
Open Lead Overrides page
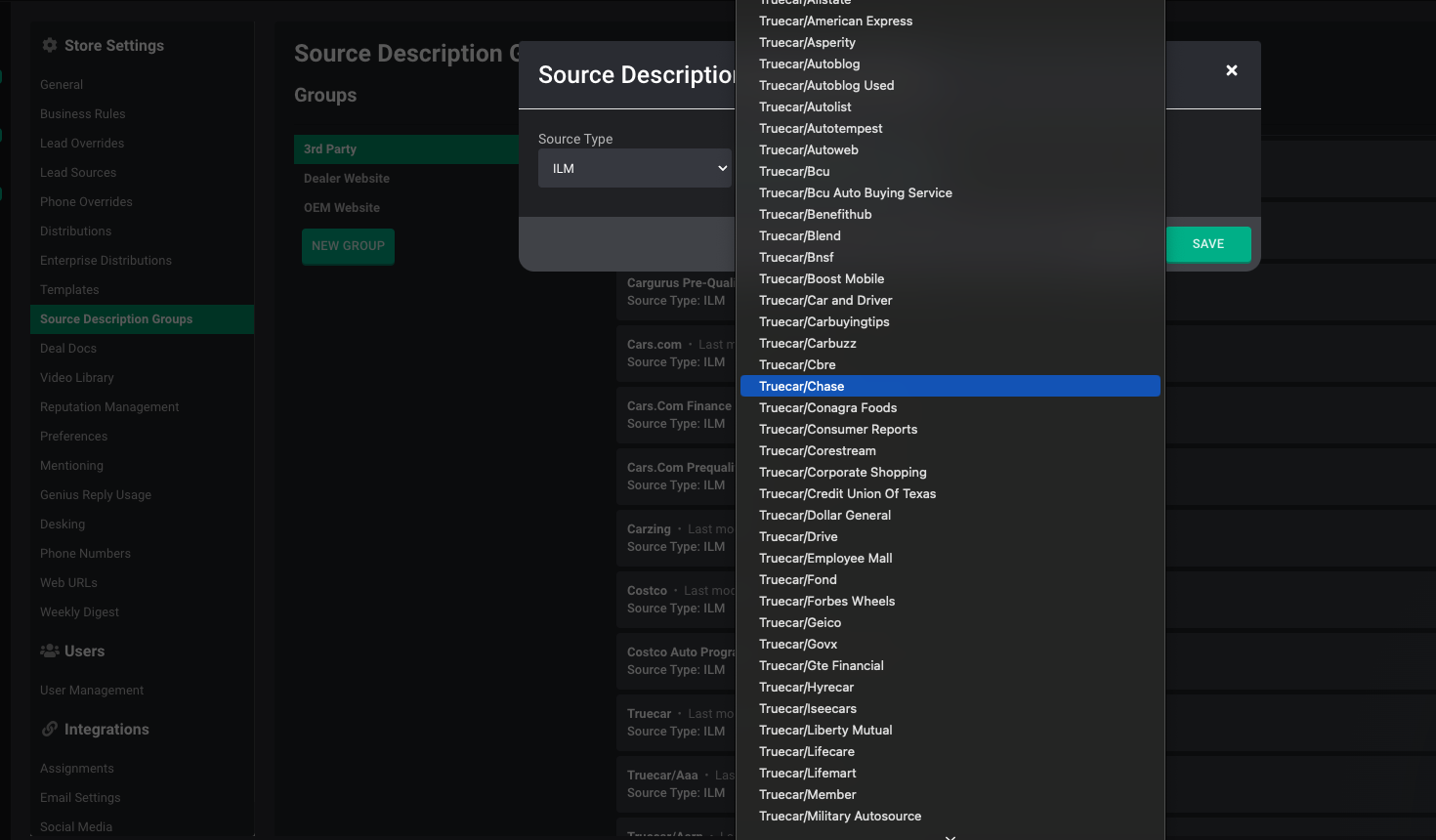(82, 144)
